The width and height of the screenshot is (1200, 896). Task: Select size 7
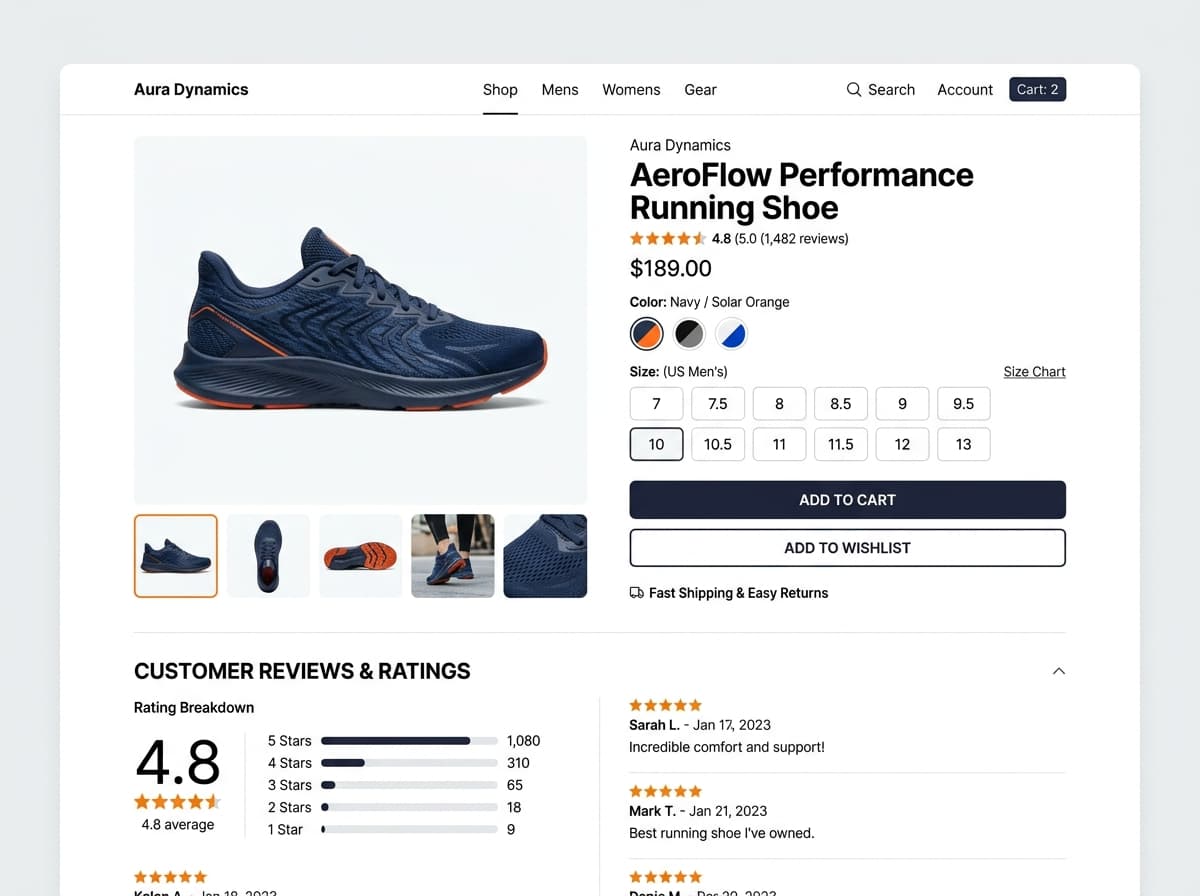point(656,404)
